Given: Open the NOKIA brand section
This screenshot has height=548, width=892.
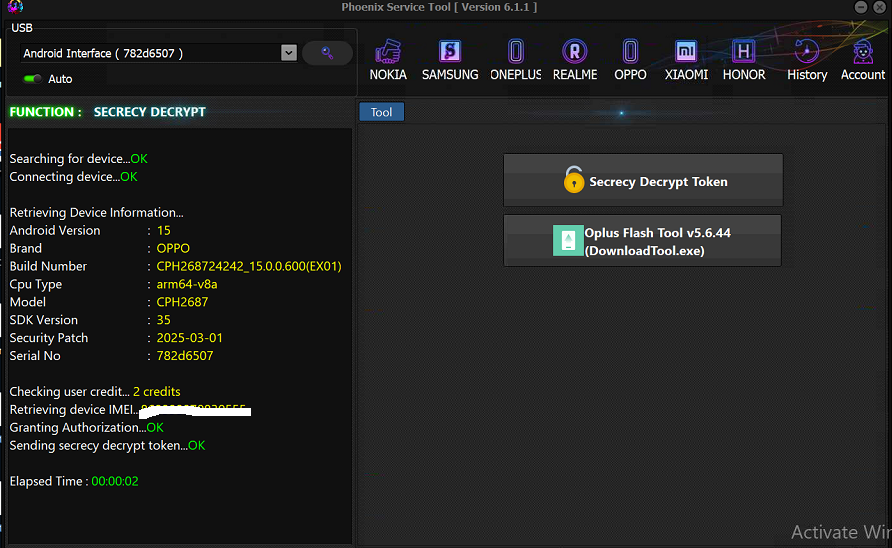Looking at the screenshot, I should (388, 61).
